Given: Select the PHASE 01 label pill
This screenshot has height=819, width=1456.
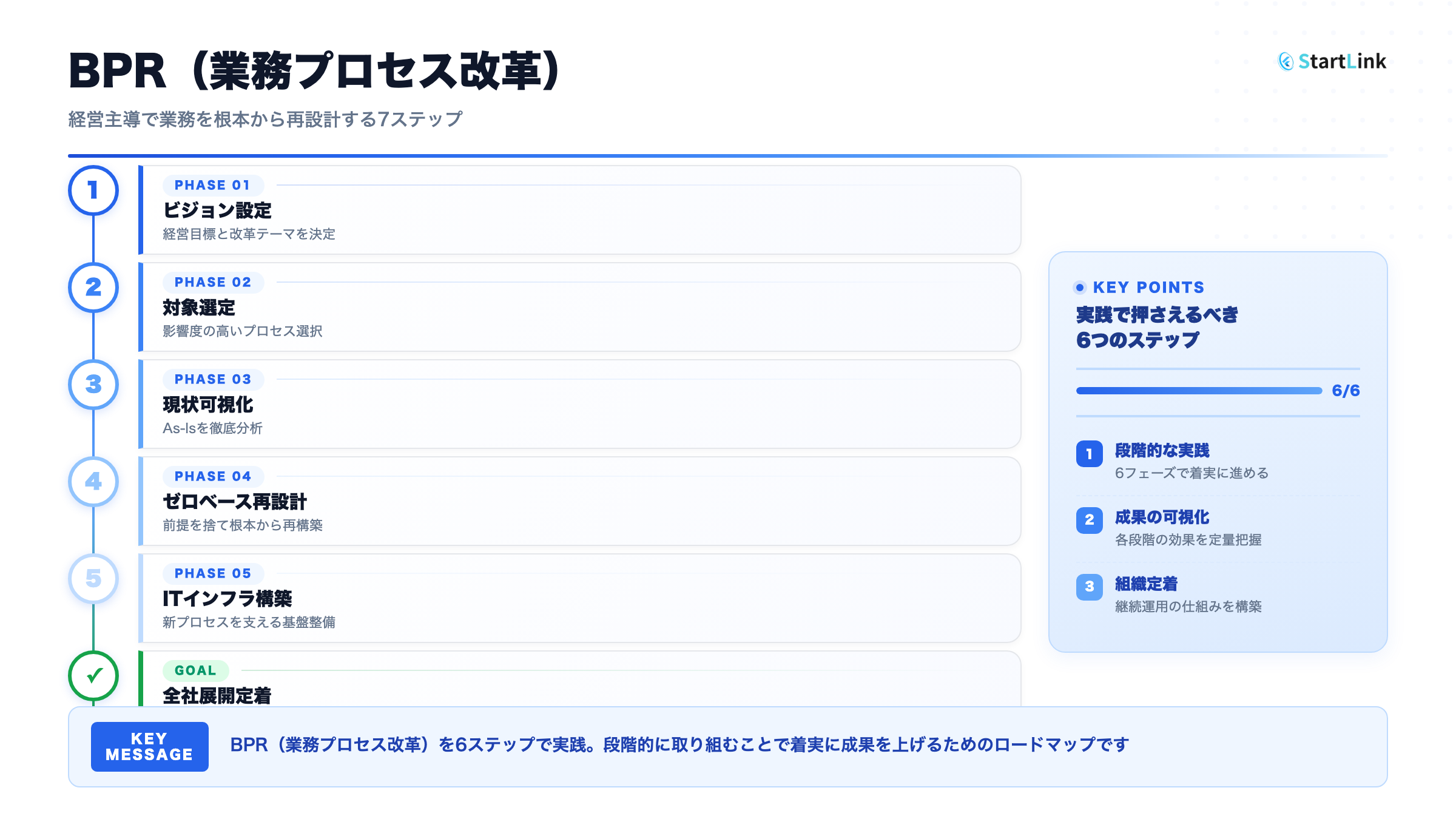Looking at the screenshot, I should [x=212, y=186].
